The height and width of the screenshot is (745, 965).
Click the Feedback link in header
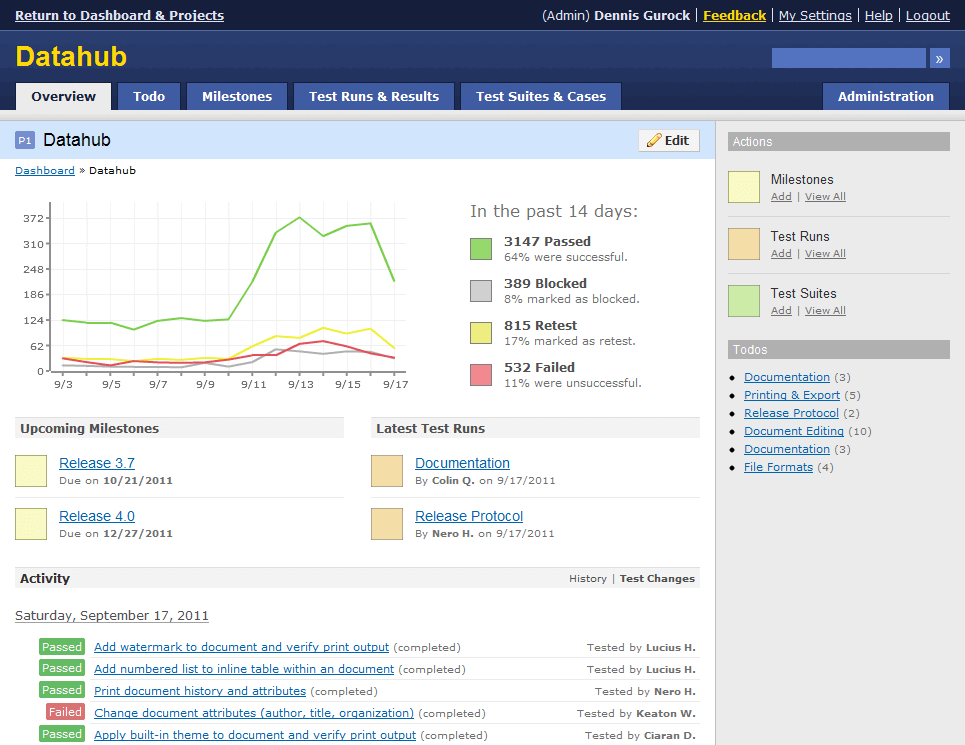(734, 15)
